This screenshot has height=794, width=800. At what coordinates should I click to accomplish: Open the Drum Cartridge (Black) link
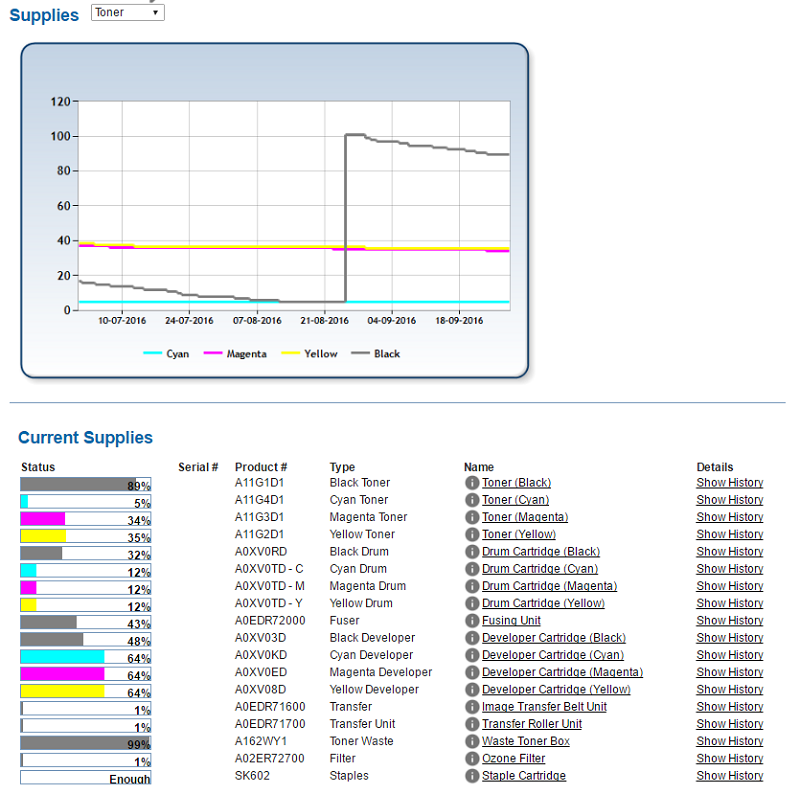click(541, 552)
